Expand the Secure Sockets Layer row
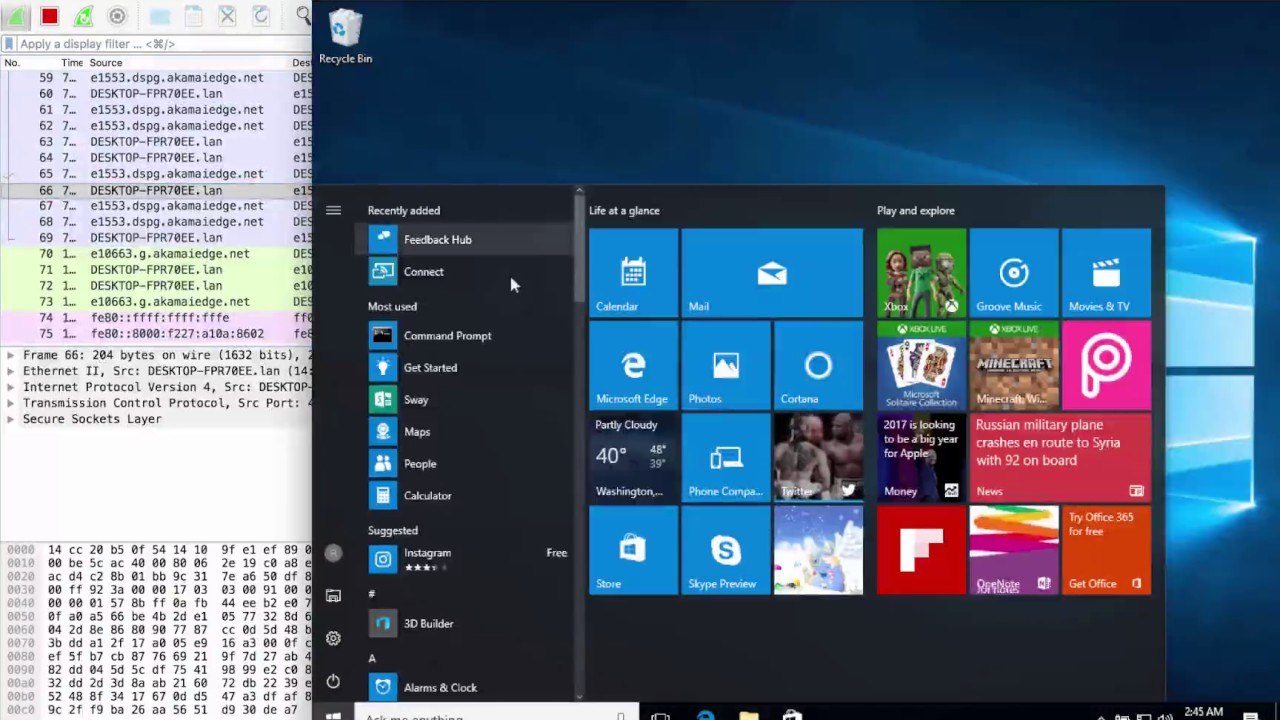This screenshot has height=720, width=1280. 10,419
